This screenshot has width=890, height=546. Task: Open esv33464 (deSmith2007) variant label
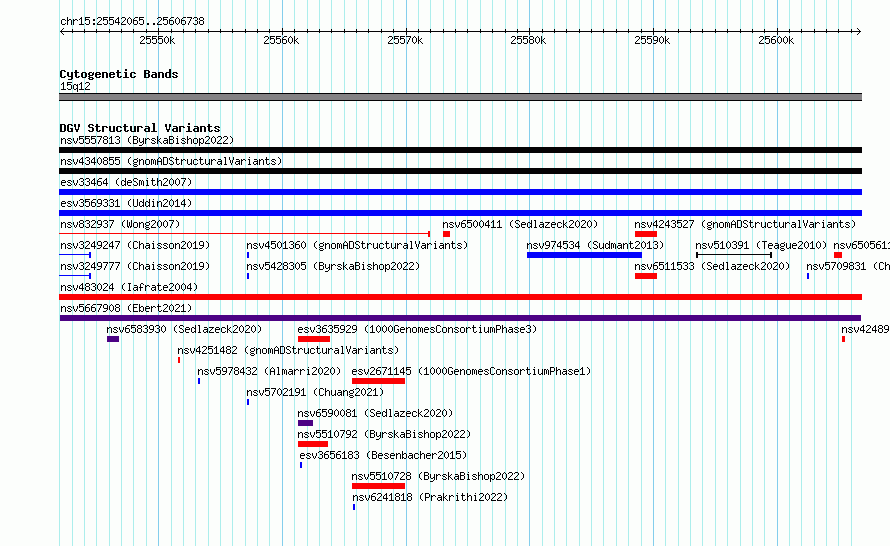(126, 182)
